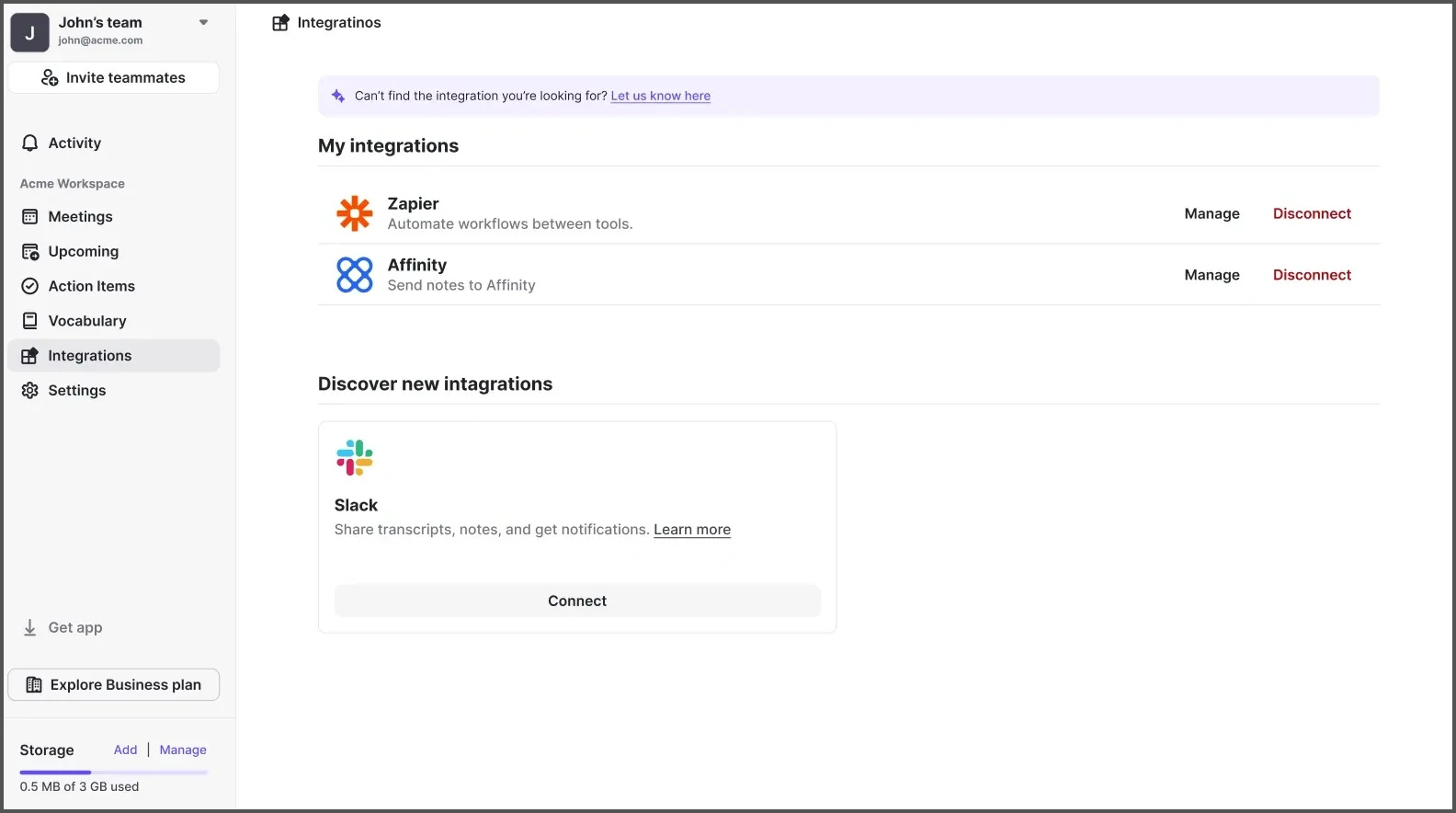Screen dimensions: 1456x813
Task: Click the Settings gear icon
Action: point(30,391)
